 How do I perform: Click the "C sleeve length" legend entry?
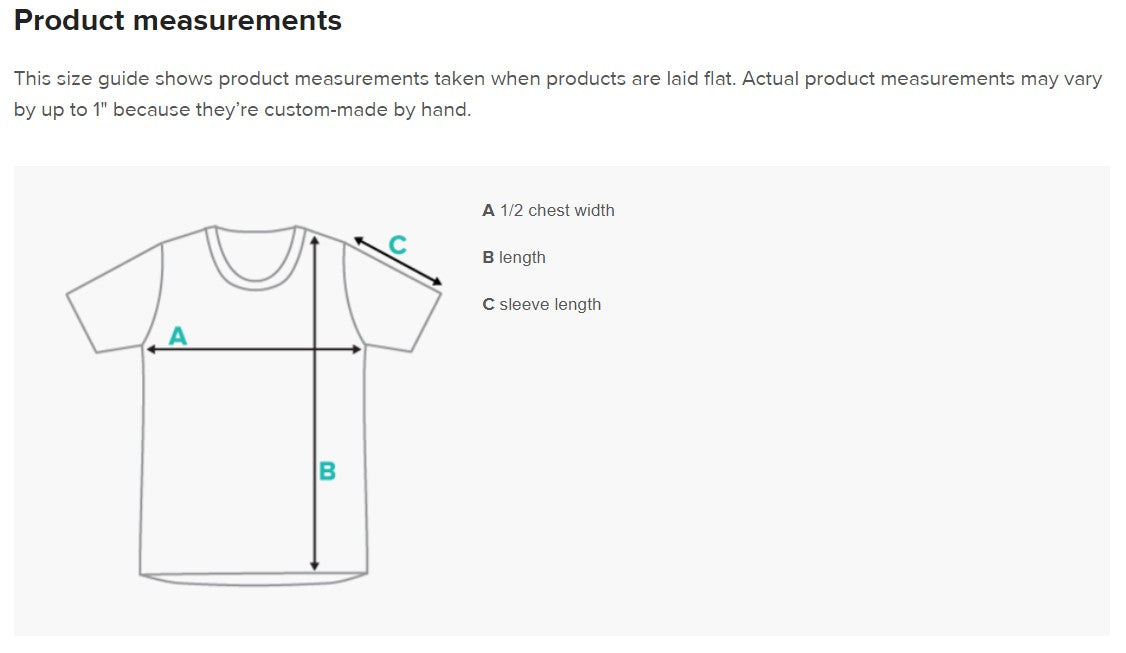coord(542,304)
